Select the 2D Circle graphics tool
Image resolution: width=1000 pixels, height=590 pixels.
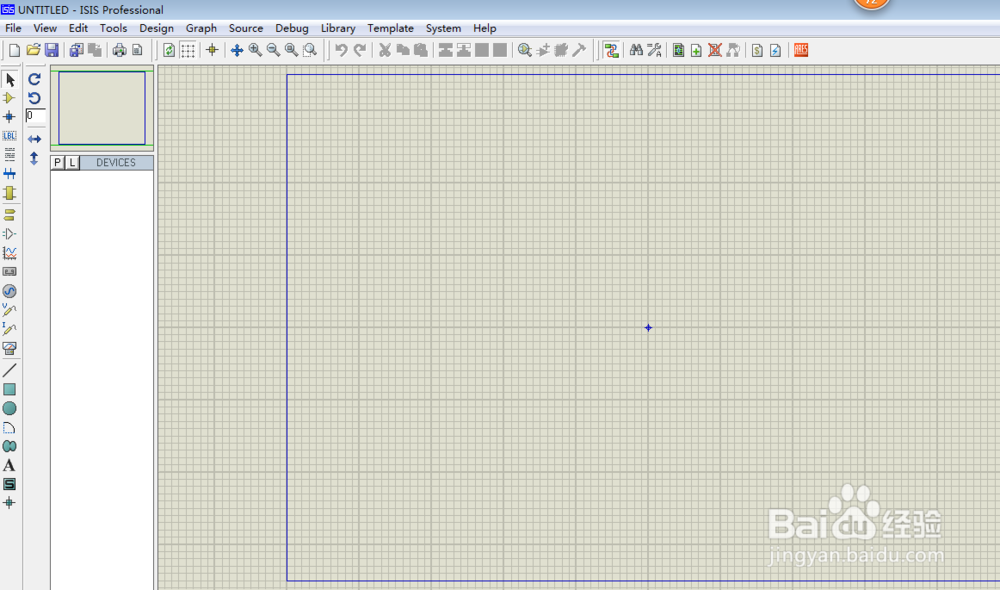click(10, 408)
